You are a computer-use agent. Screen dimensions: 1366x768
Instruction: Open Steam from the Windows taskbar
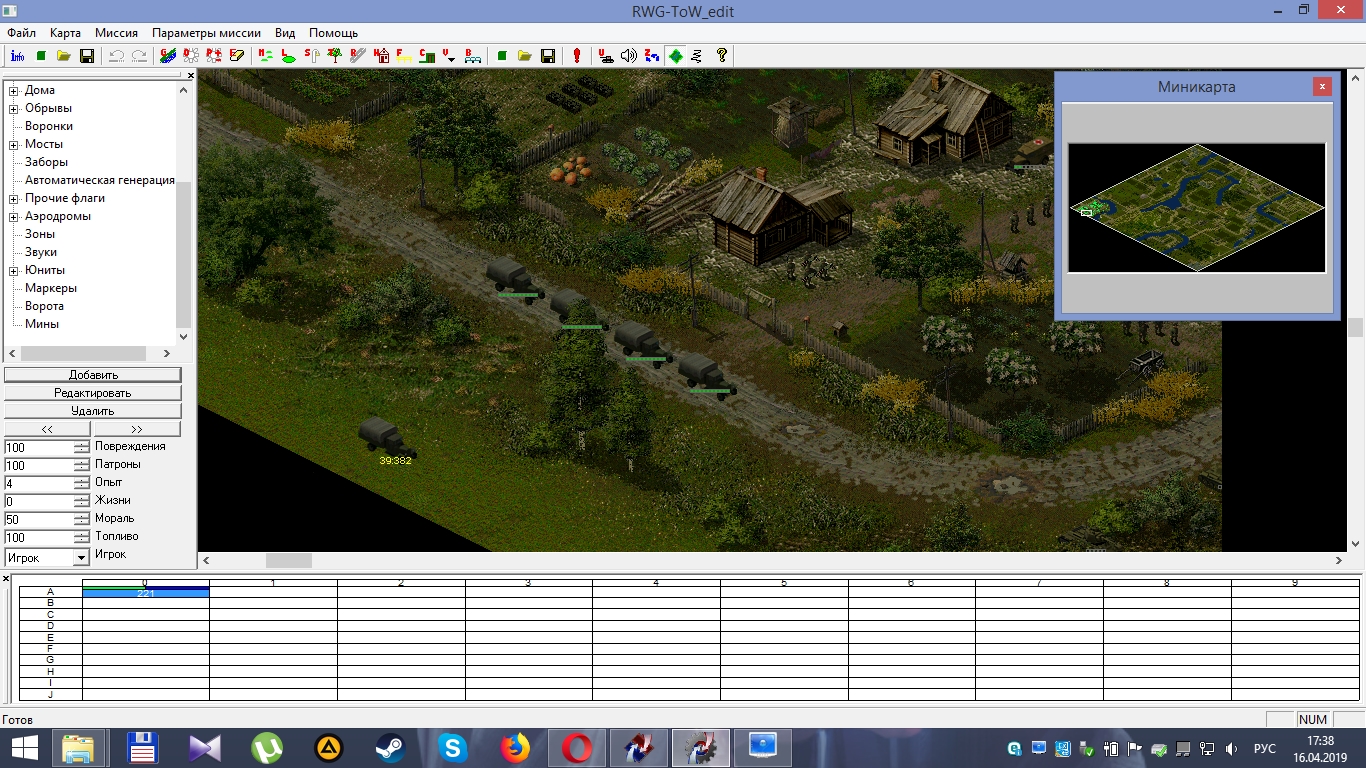click(x=390, y=748)
